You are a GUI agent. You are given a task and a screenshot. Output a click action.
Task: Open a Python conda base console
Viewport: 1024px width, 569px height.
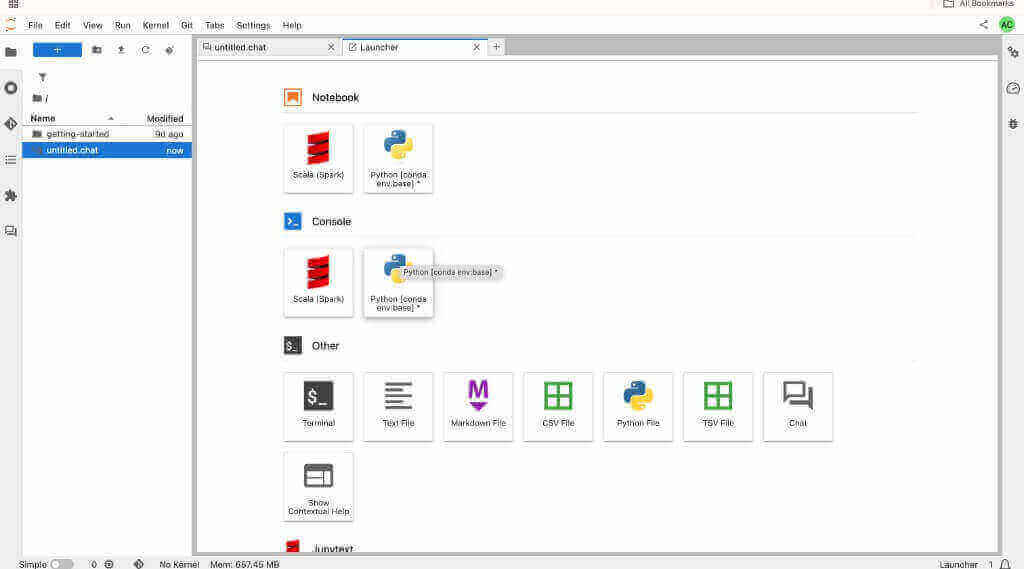pyautogui.click(x=398, y=283)
